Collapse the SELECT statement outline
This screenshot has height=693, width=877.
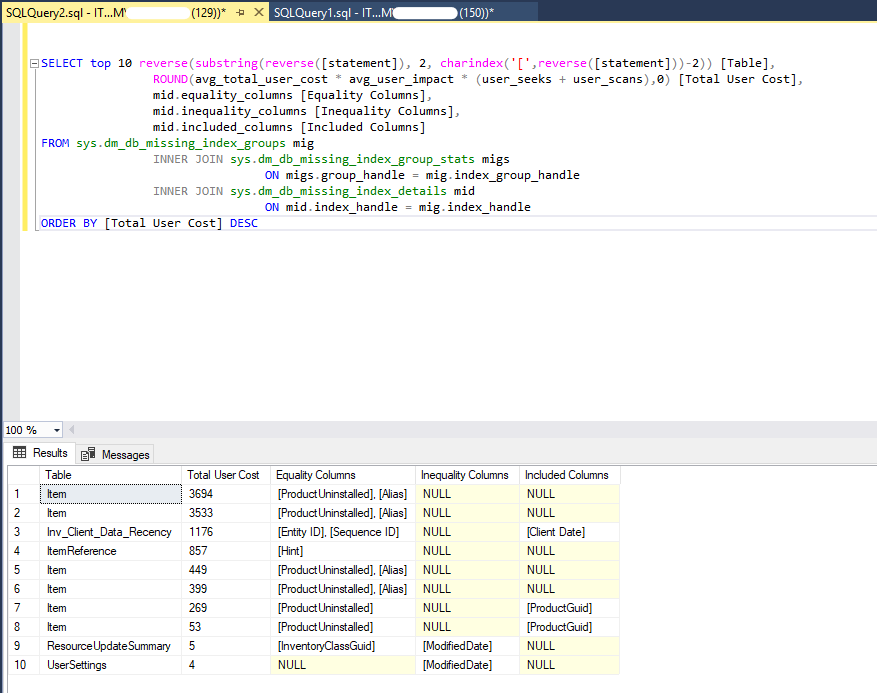coord(33,64)
